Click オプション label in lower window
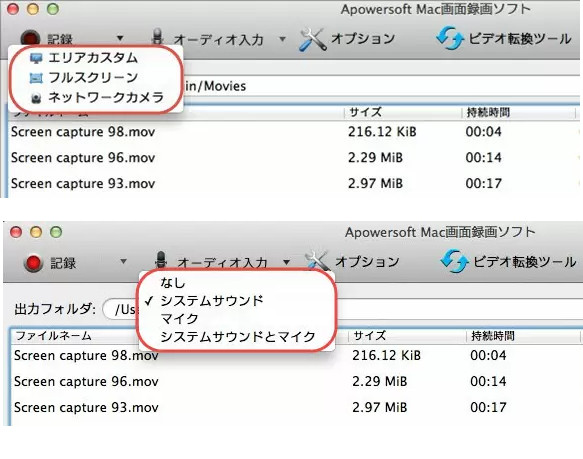The width and height of the screenshot is (583, 459). (x=367, y=261)
